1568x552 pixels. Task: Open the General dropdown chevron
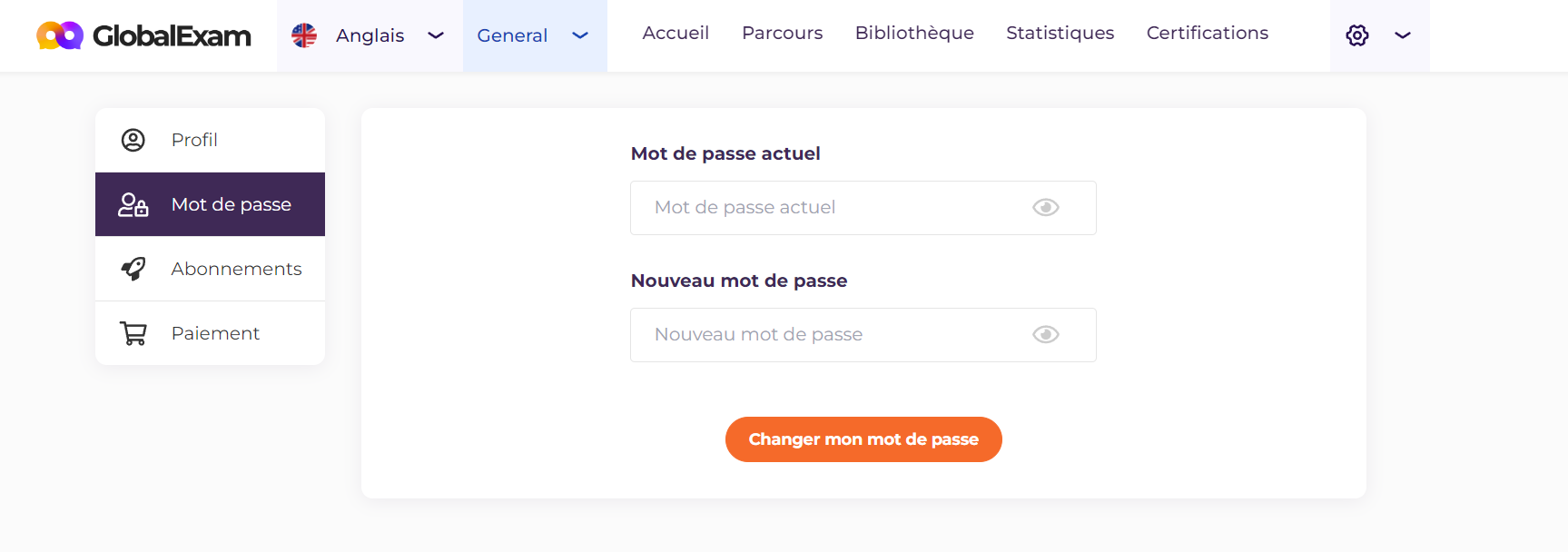tap(580, 35)
